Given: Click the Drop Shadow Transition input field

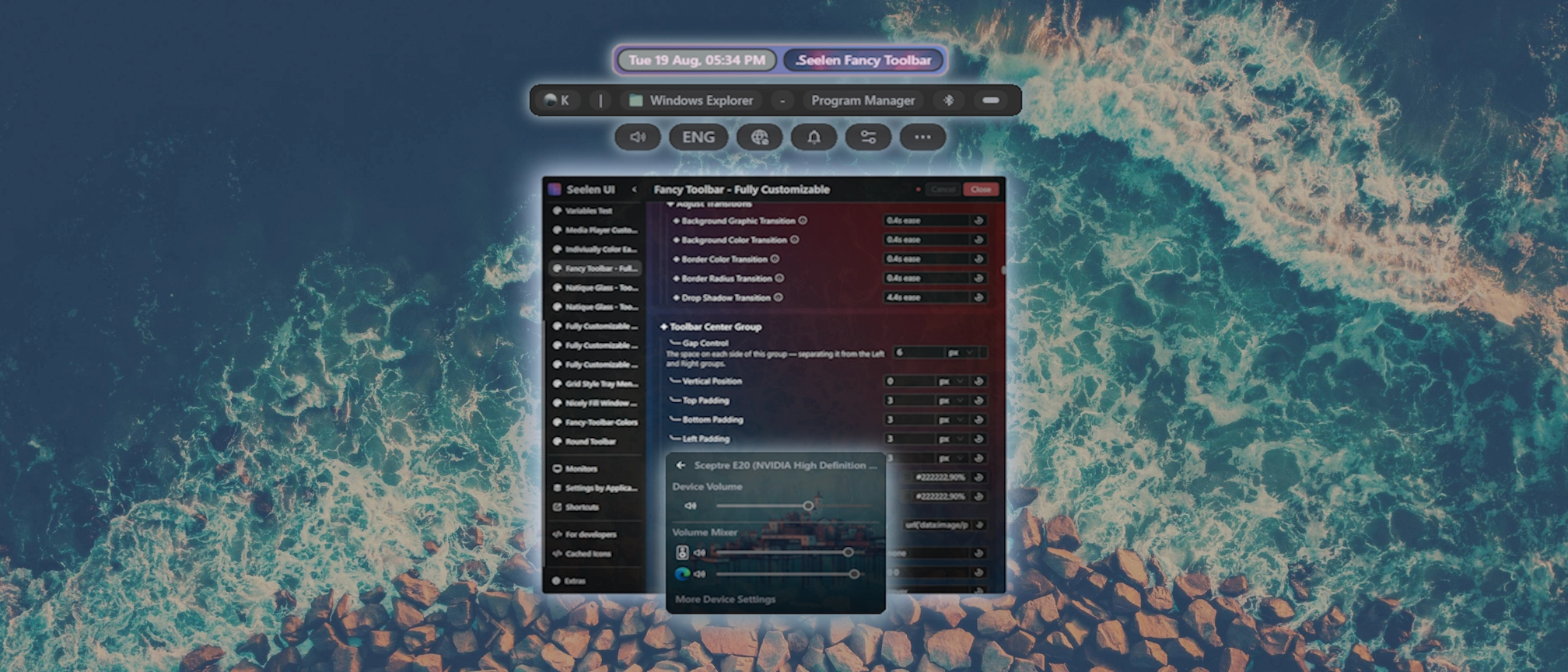Looking at the screenshot, I should (x=926, y=297).
